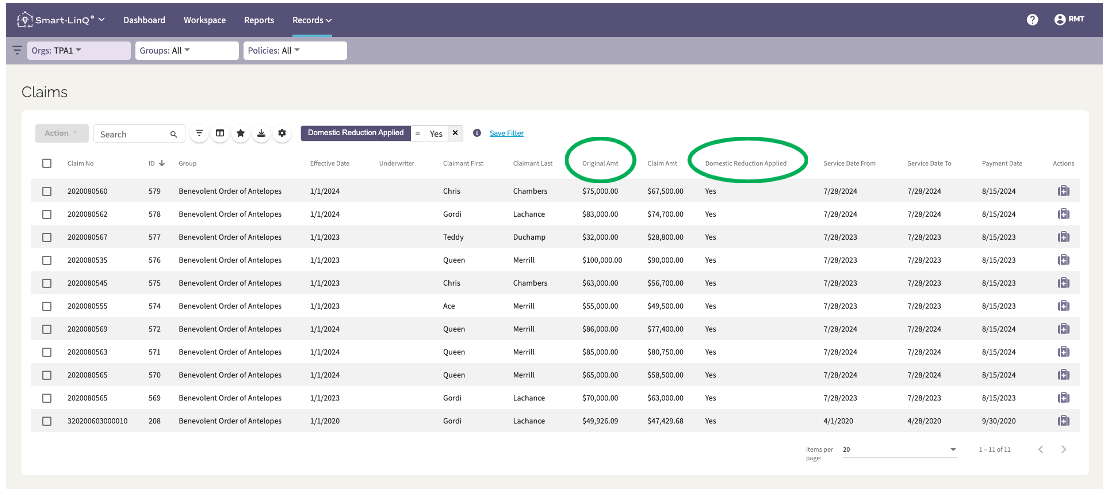Go to previous page arrow
Image resolution: width=1103 pixels, height=489 pixels.
(x=1040, y=449)
